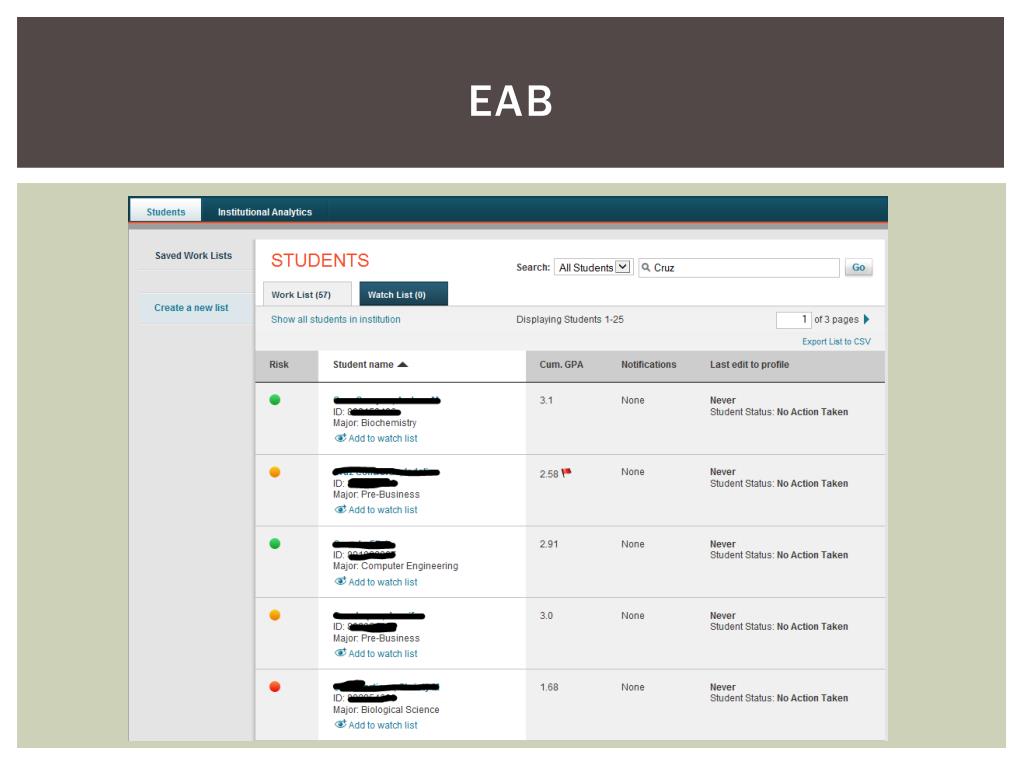Click the page number input box
Screen dimensions: 1024x768
[793, 319]
